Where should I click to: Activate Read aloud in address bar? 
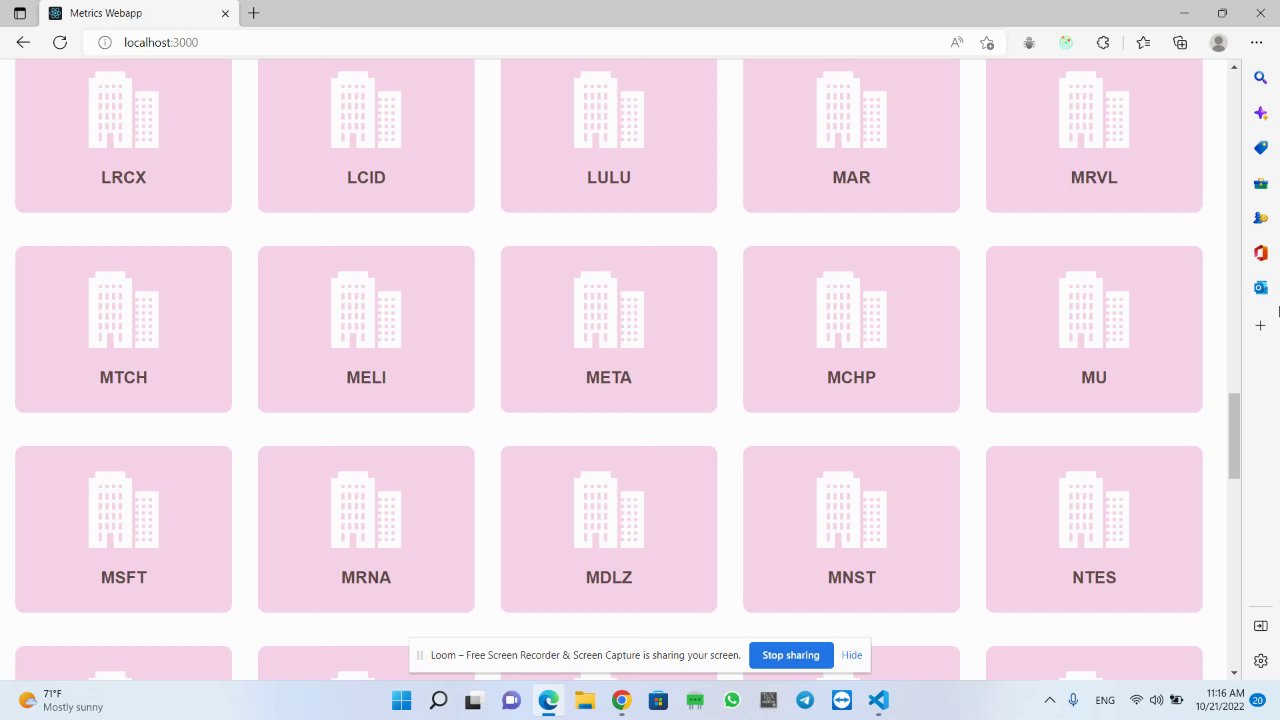957,42
